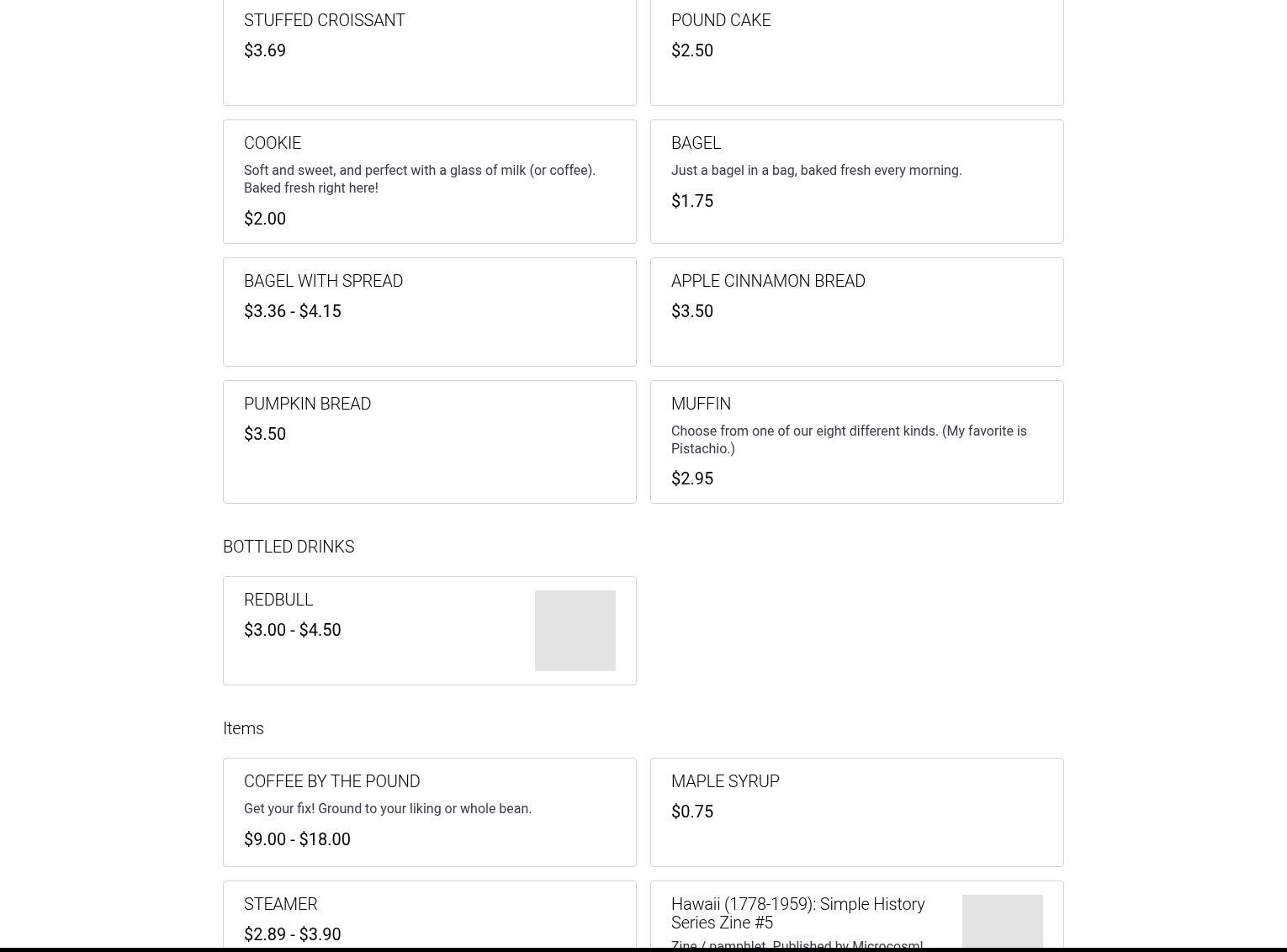Open Apple Cinnamon Bread item
Viewport: 1287px width, 952px height.
(856, 312)
